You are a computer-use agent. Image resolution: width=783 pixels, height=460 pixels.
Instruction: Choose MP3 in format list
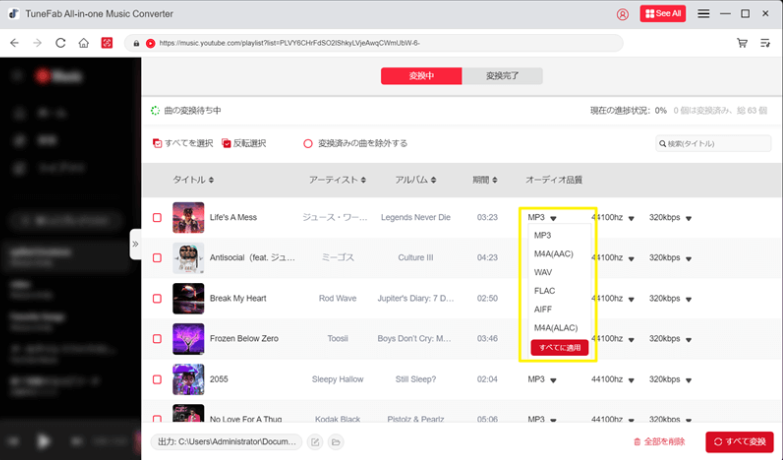click(x=542, y=235)
